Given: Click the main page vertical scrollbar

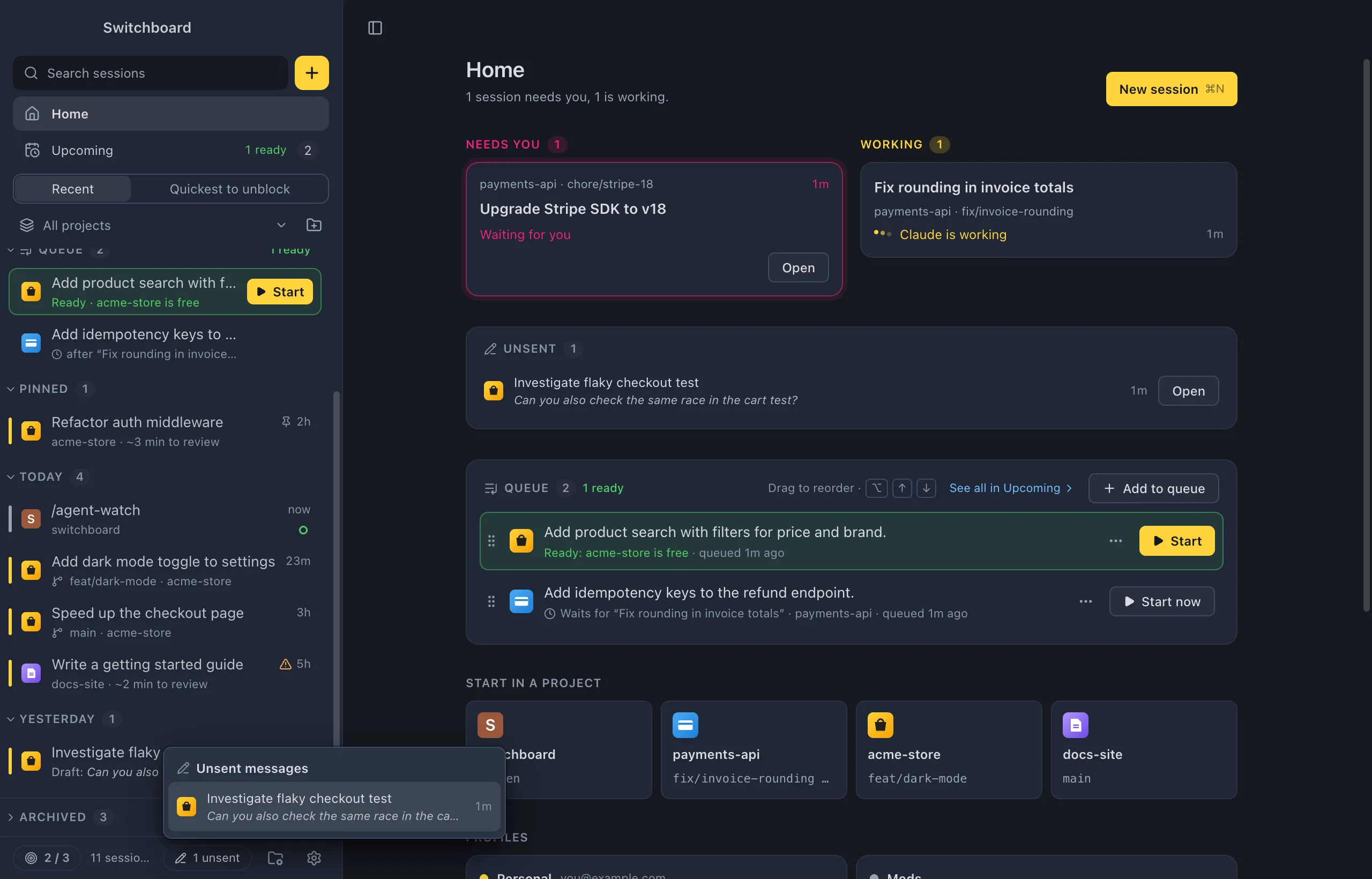Looking at the screenshot, I should (x=1366, y=334).
